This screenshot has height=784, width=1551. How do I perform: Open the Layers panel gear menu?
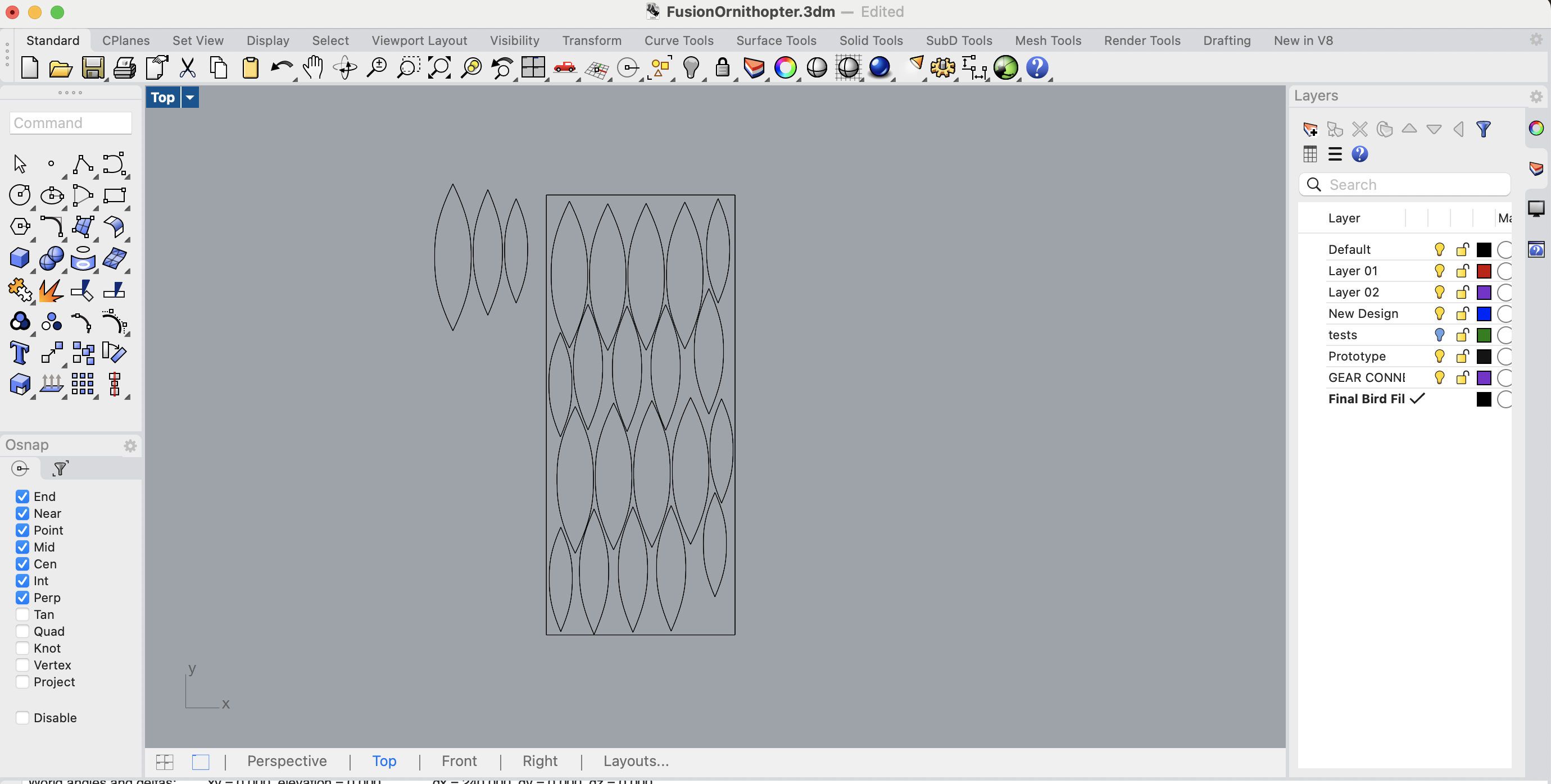pyautogui.click(x=1536, y=96)
